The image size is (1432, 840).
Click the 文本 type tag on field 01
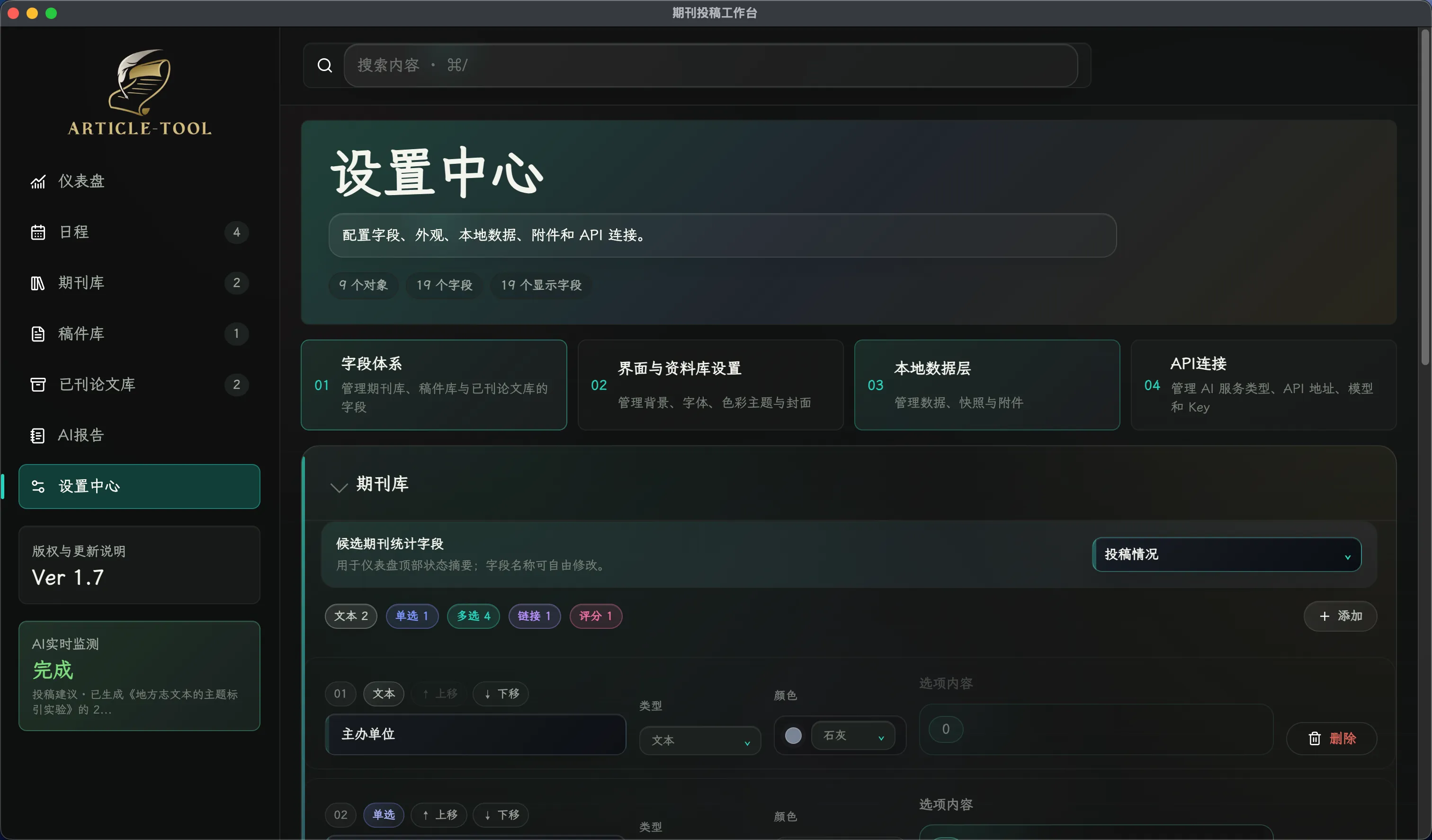coord(384,694)
